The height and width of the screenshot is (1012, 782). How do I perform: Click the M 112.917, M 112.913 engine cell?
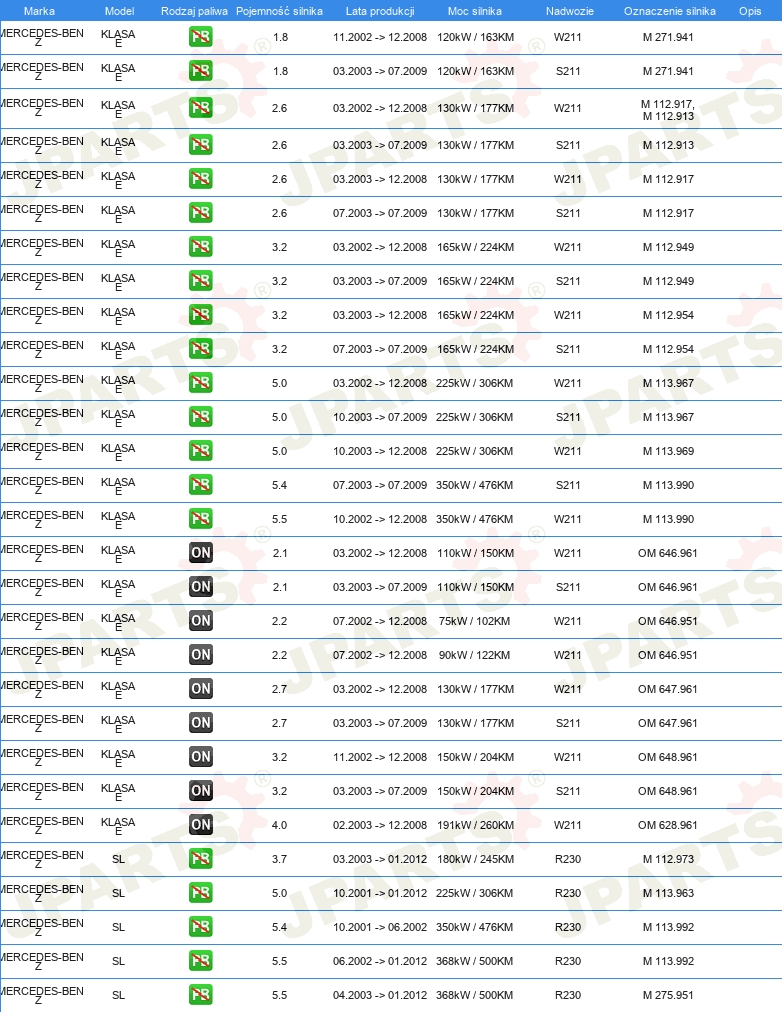point(668,110)
